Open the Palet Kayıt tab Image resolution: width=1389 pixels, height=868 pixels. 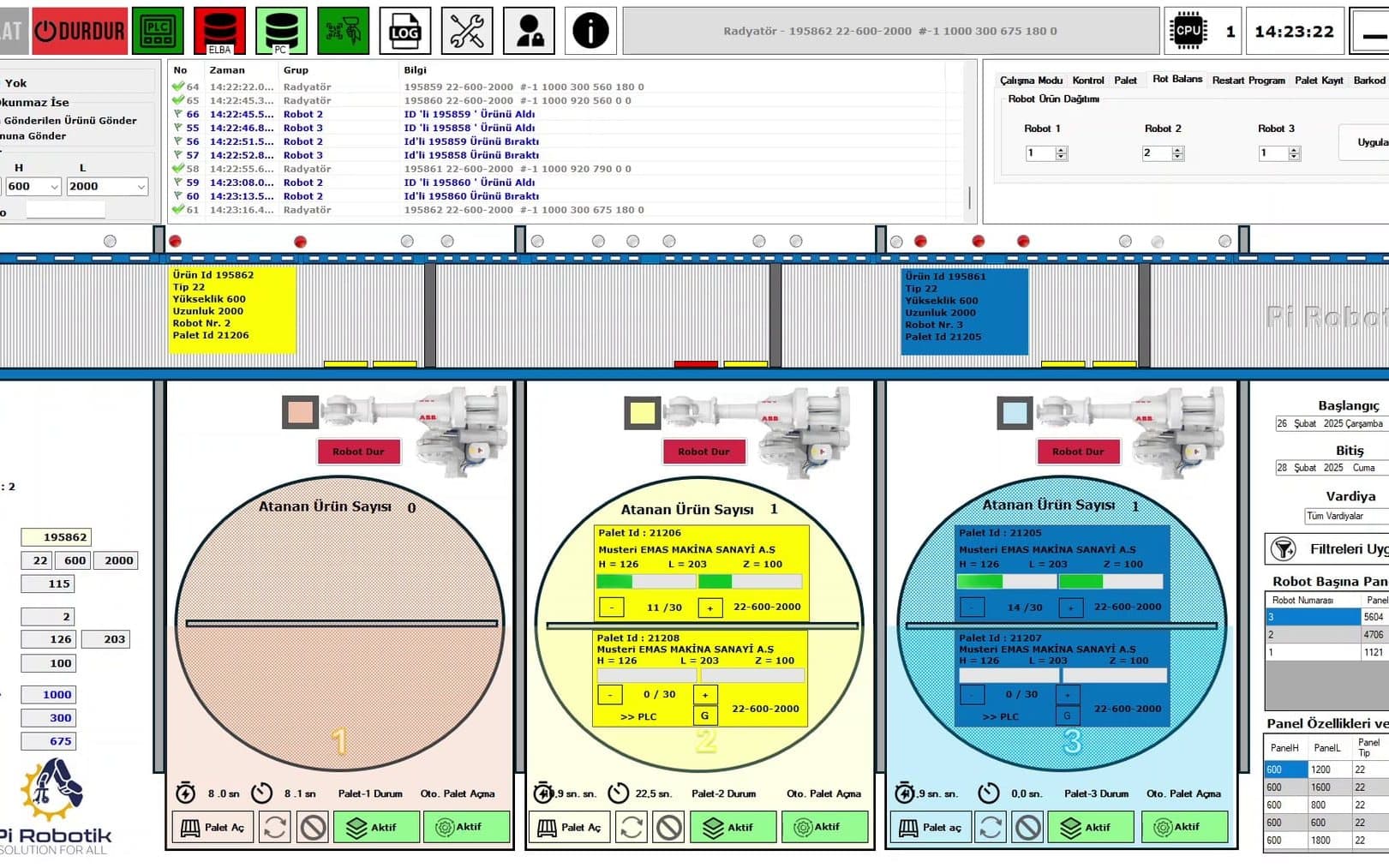point(1319,81)
